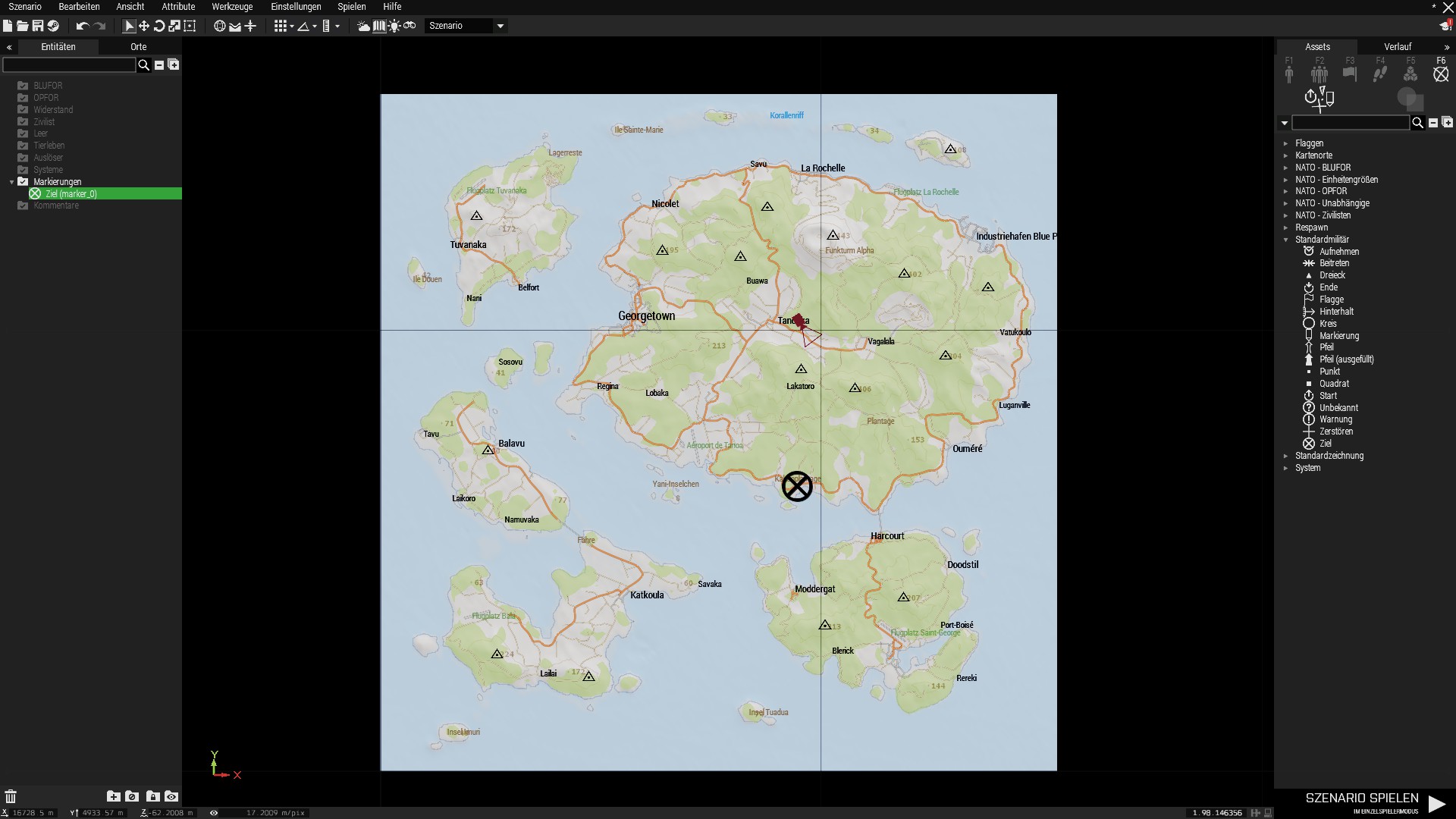
Task: Click the Szenario Spielen play button
Action: click(1436, 803)
